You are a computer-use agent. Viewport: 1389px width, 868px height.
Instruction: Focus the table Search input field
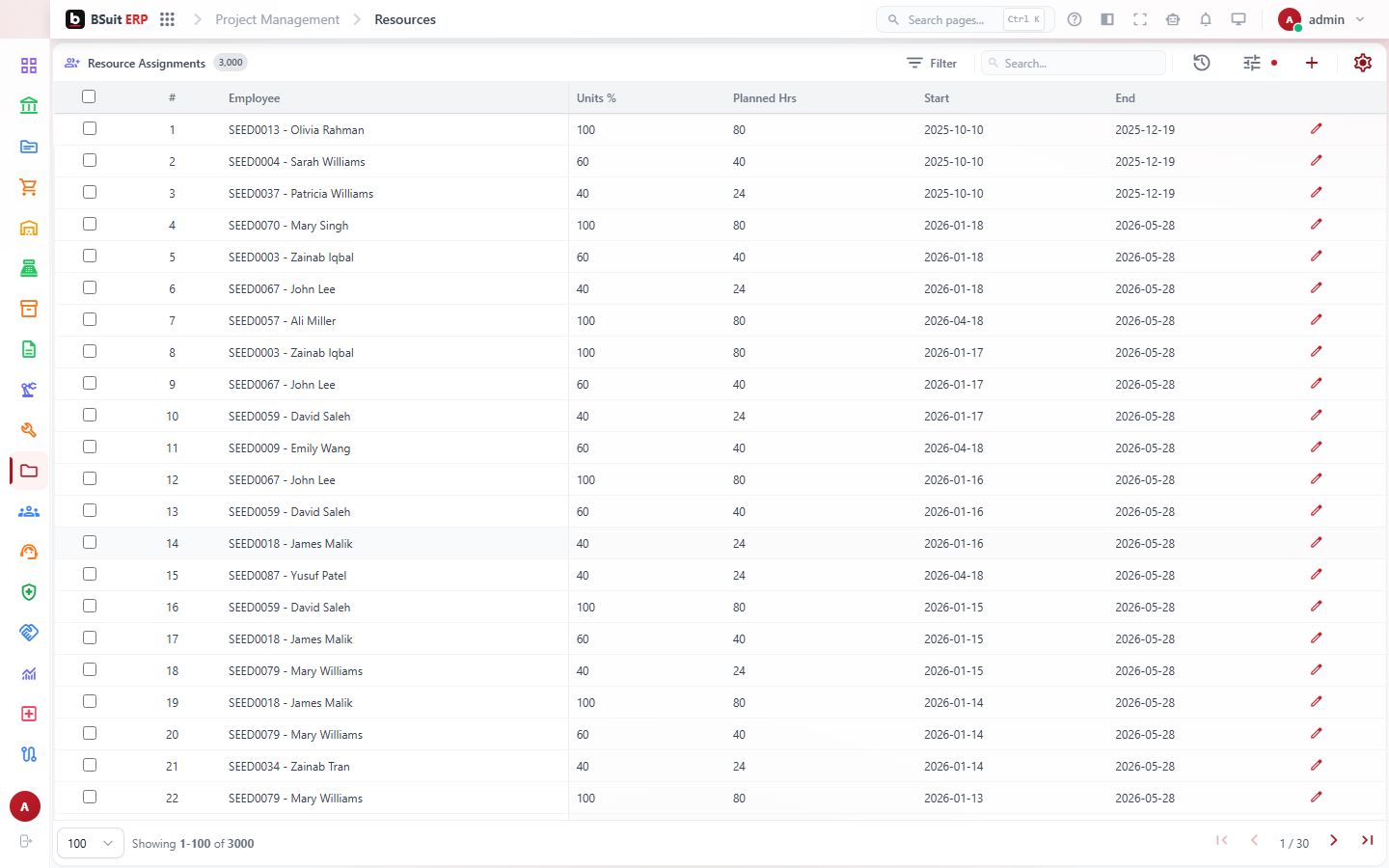1074,63
